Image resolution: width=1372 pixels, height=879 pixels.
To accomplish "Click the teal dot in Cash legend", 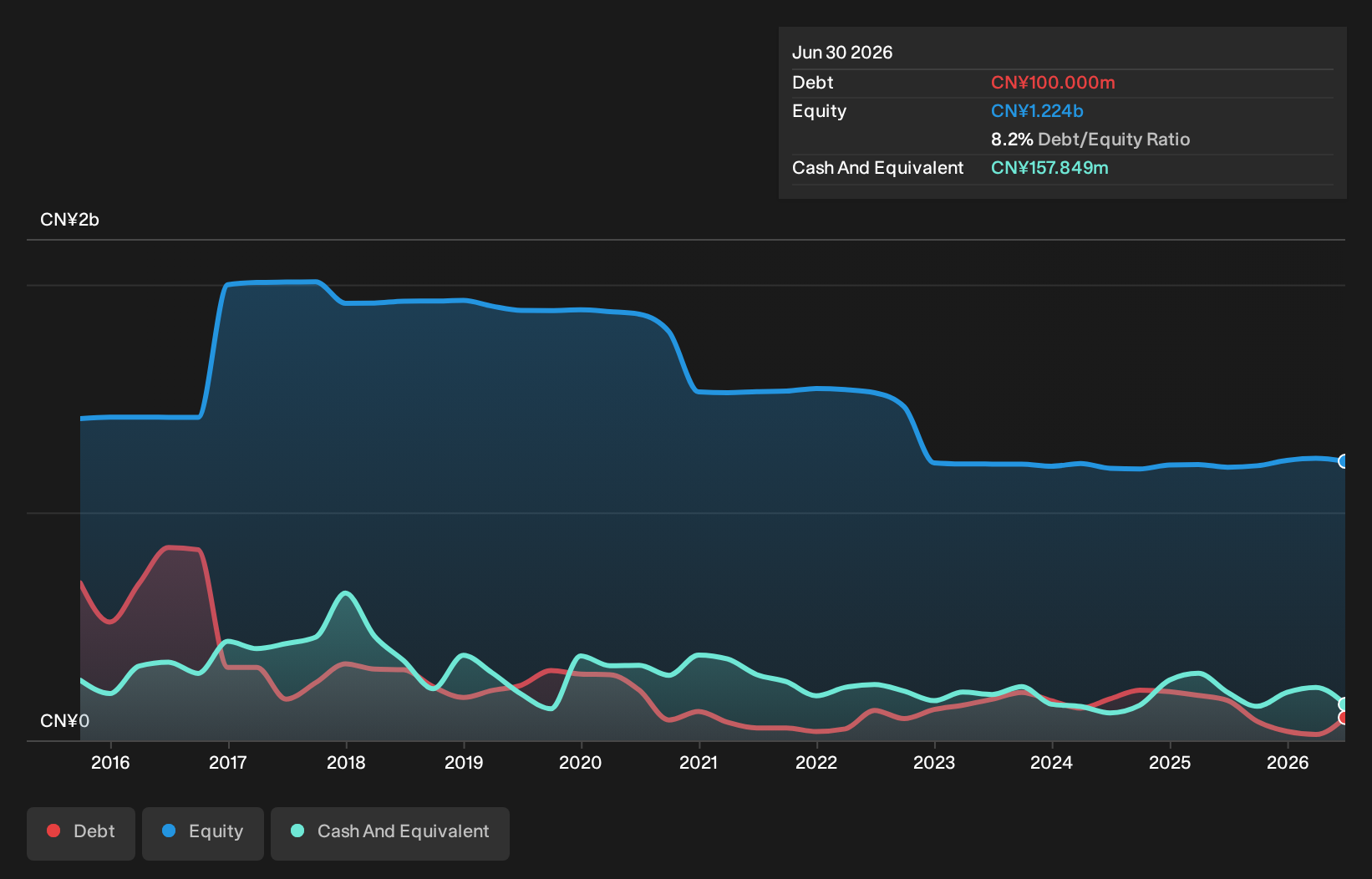I will [297, 831].
